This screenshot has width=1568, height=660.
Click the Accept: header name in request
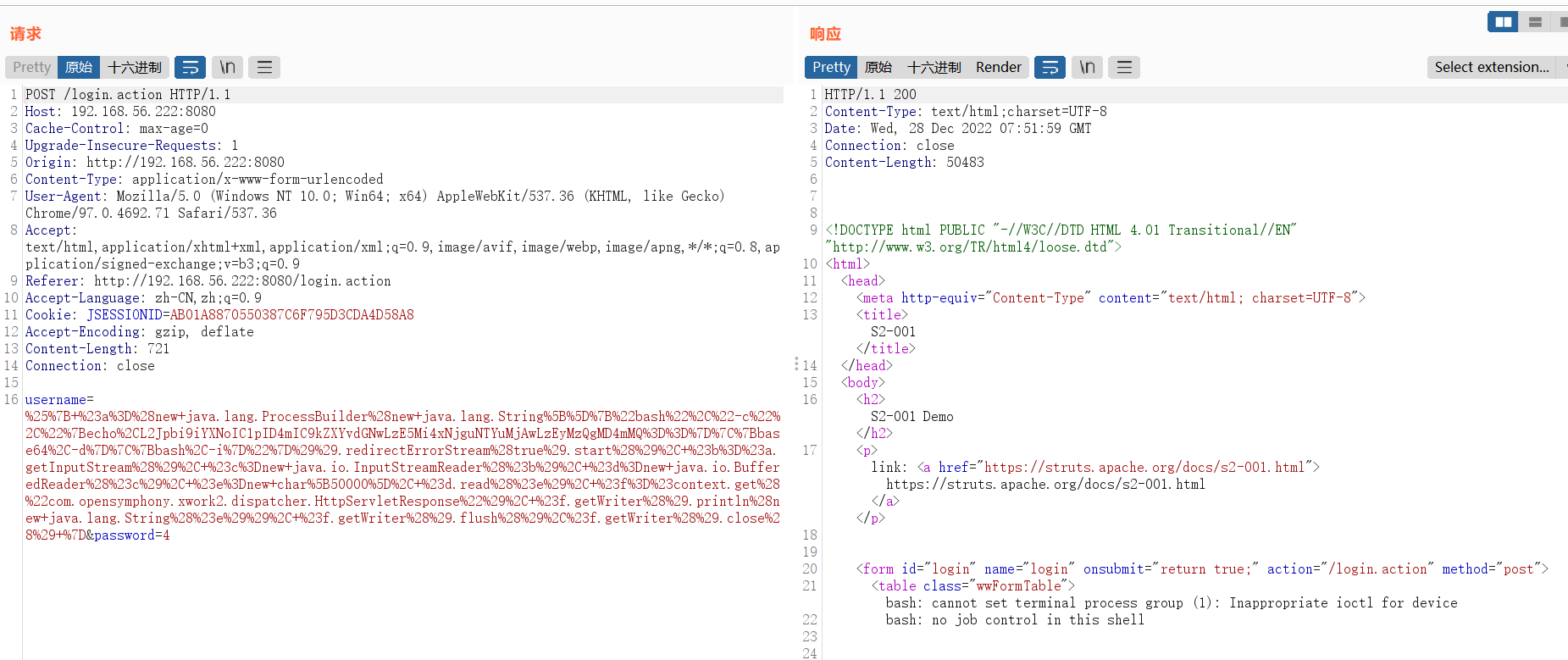tap(51, 230)
